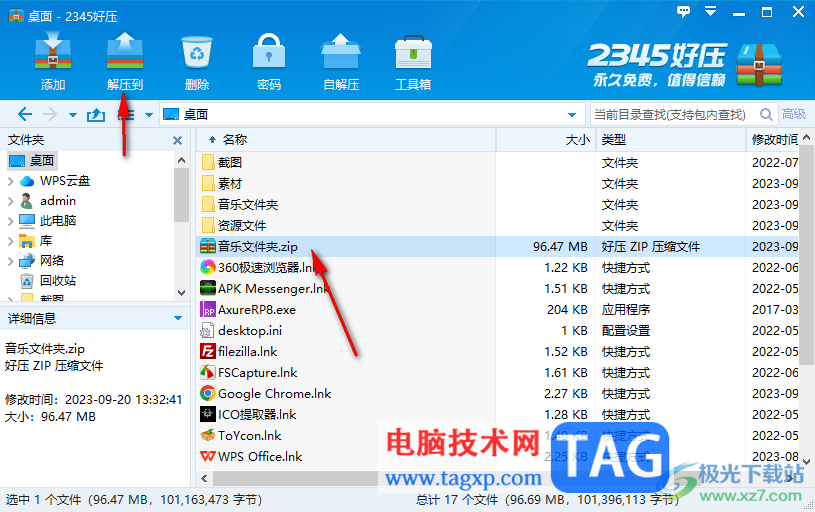Image resolution: width=815 pixels, height=512 pixels.
Task: Select 库 in folder tree
Action: coord(35,241)
